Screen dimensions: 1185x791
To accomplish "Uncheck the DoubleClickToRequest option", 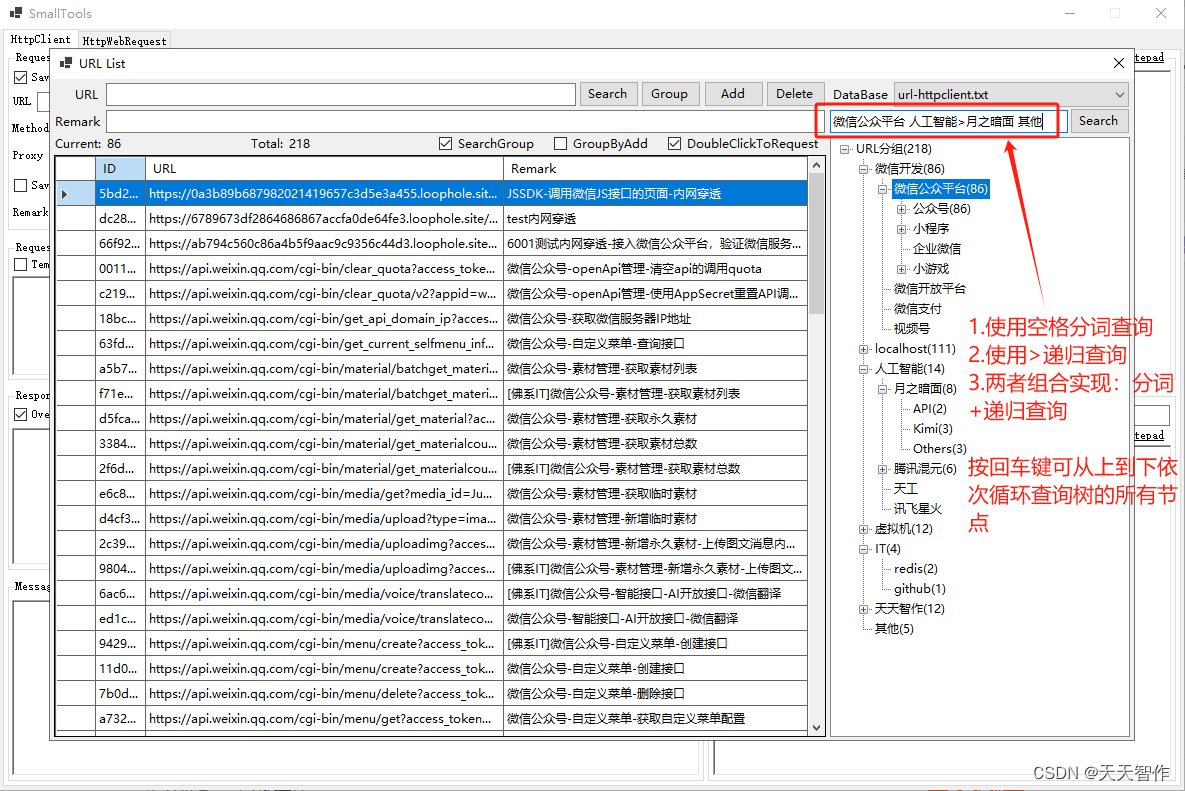I will pyautogui.click(x=674, y=143).
